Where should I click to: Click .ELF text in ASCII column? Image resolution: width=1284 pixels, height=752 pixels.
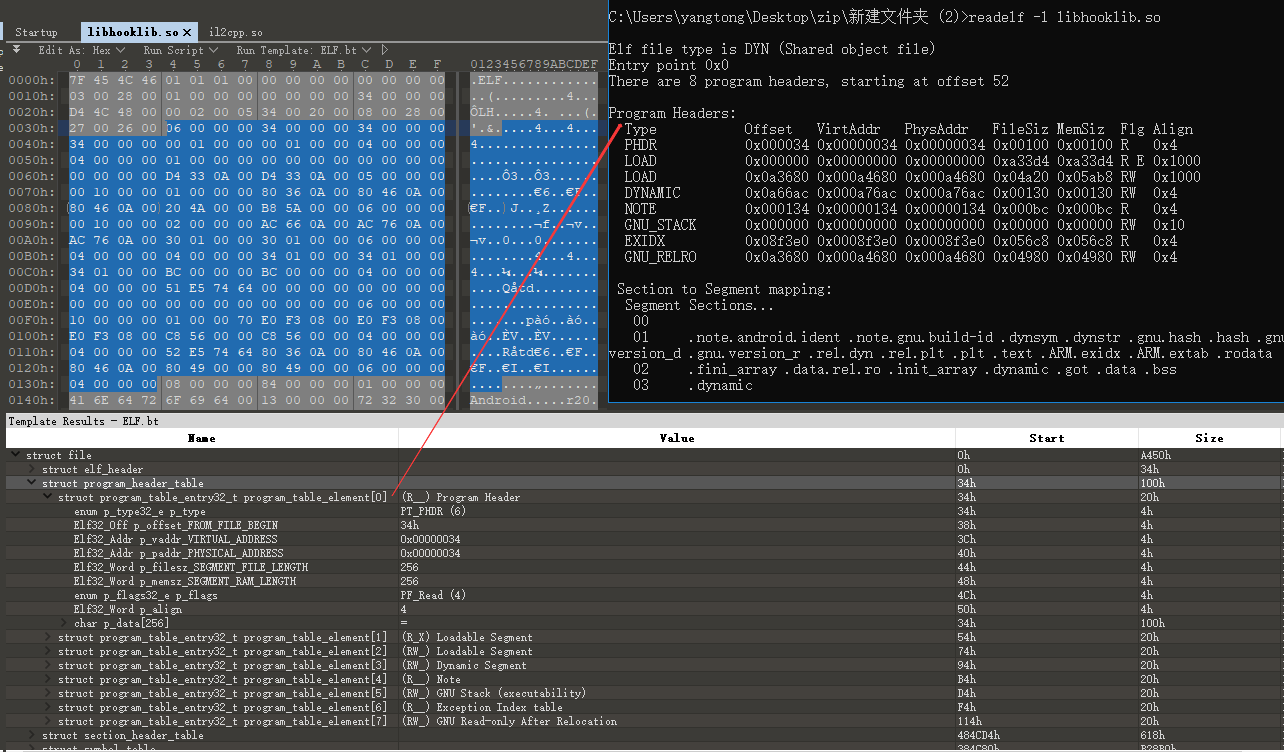click(x=486, y=80)
